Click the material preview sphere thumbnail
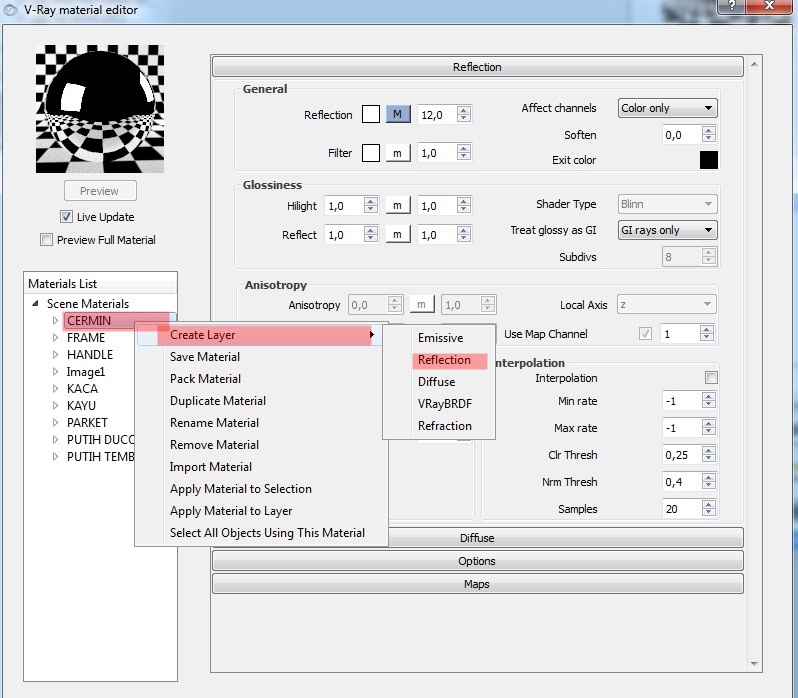The width and height of the screenshot is (798, 698). point(100,109)
